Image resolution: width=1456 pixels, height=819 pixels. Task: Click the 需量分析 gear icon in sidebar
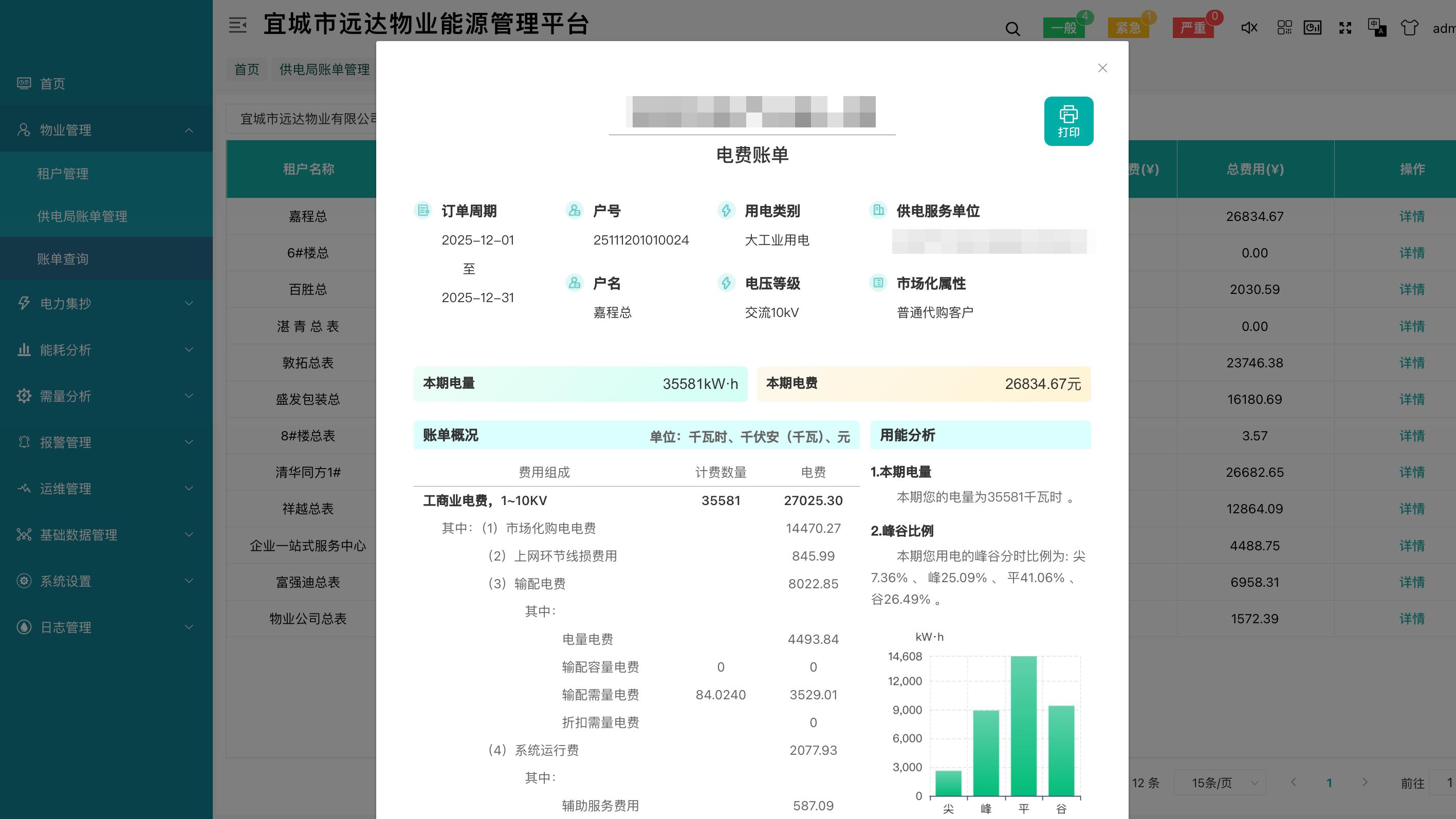click(23, 396)
